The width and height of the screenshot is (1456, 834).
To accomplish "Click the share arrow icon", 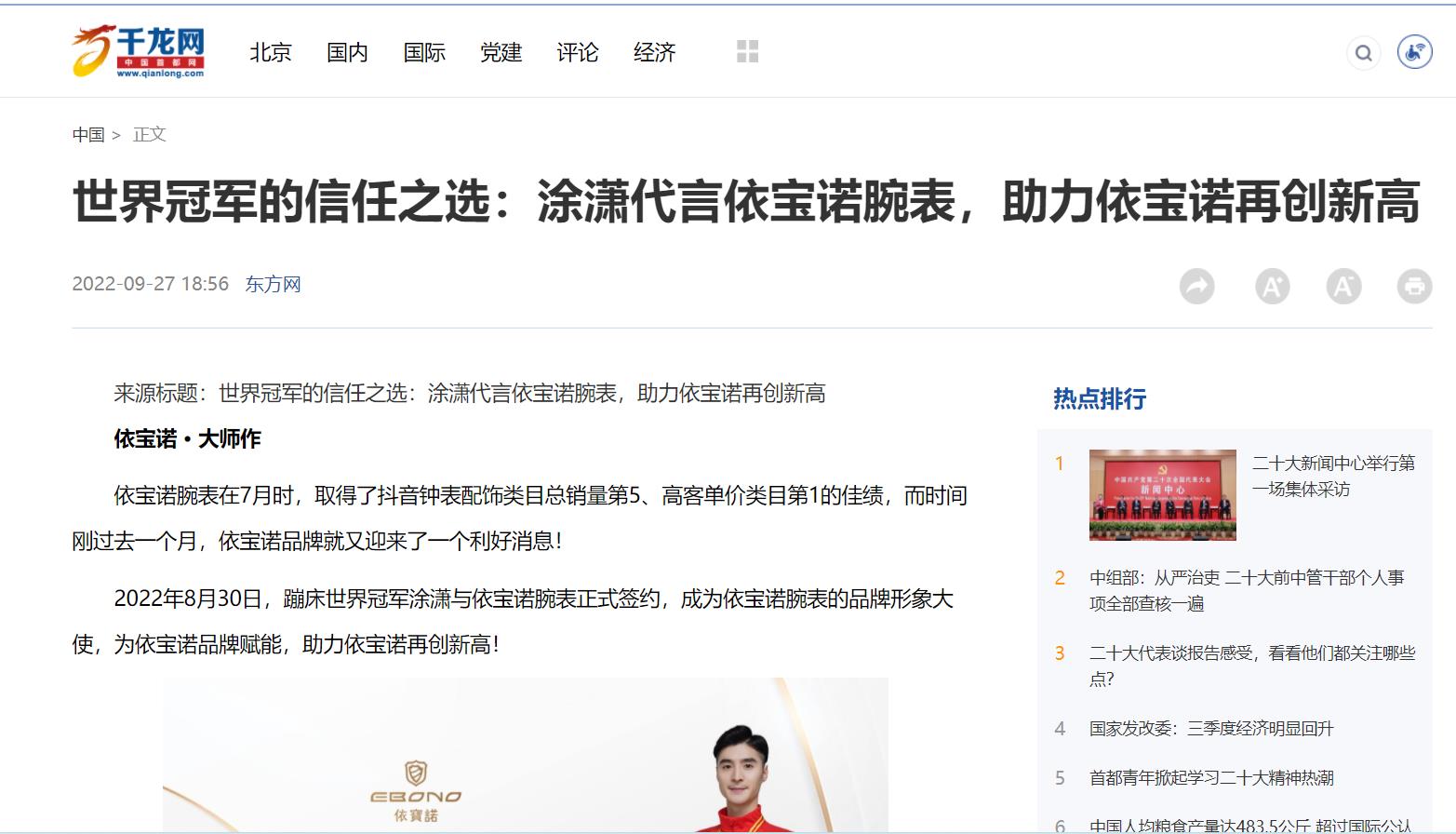I will pyautogui.click(x=1196, y=286).
